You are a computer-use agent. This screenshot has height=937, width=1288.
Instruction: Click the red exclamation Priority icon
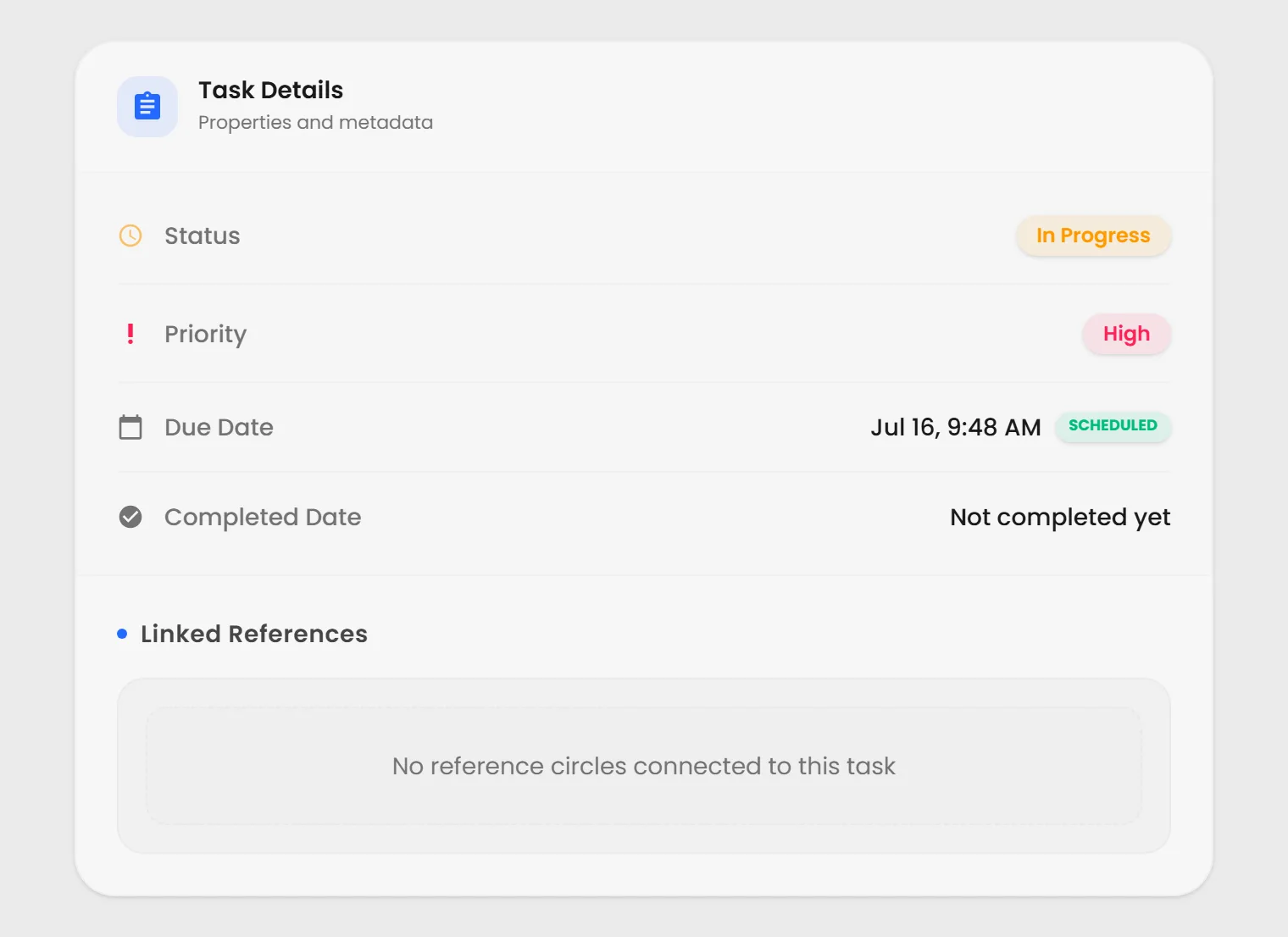[x=130, y=334]
